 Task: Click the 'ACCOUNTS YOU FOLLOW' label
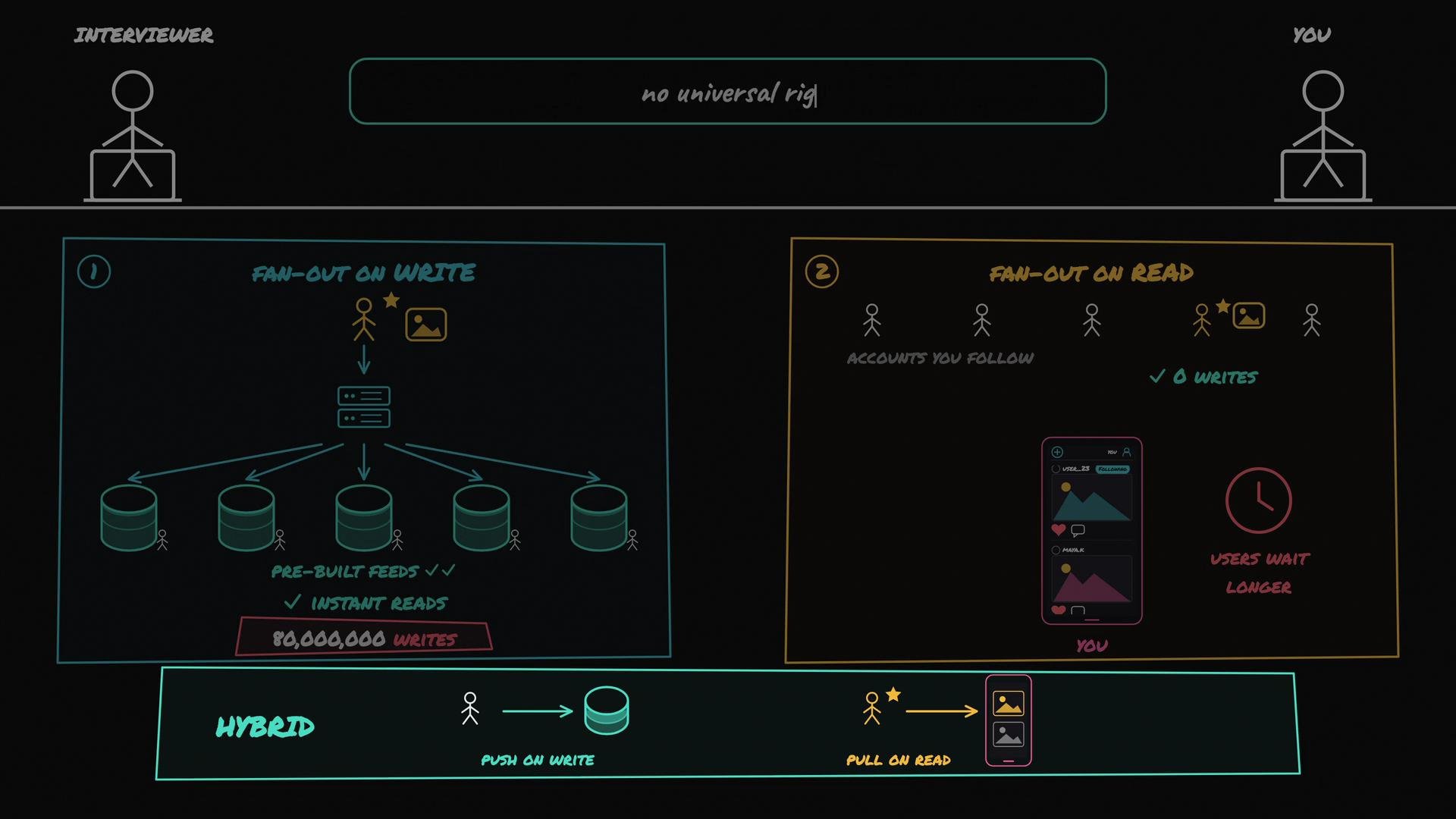(x=940, y=358)
